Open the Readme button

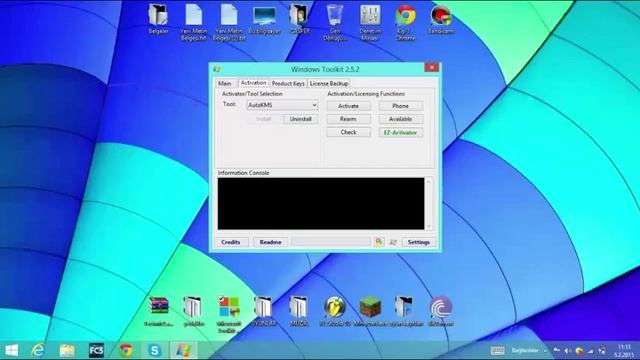tap(271, 242)
